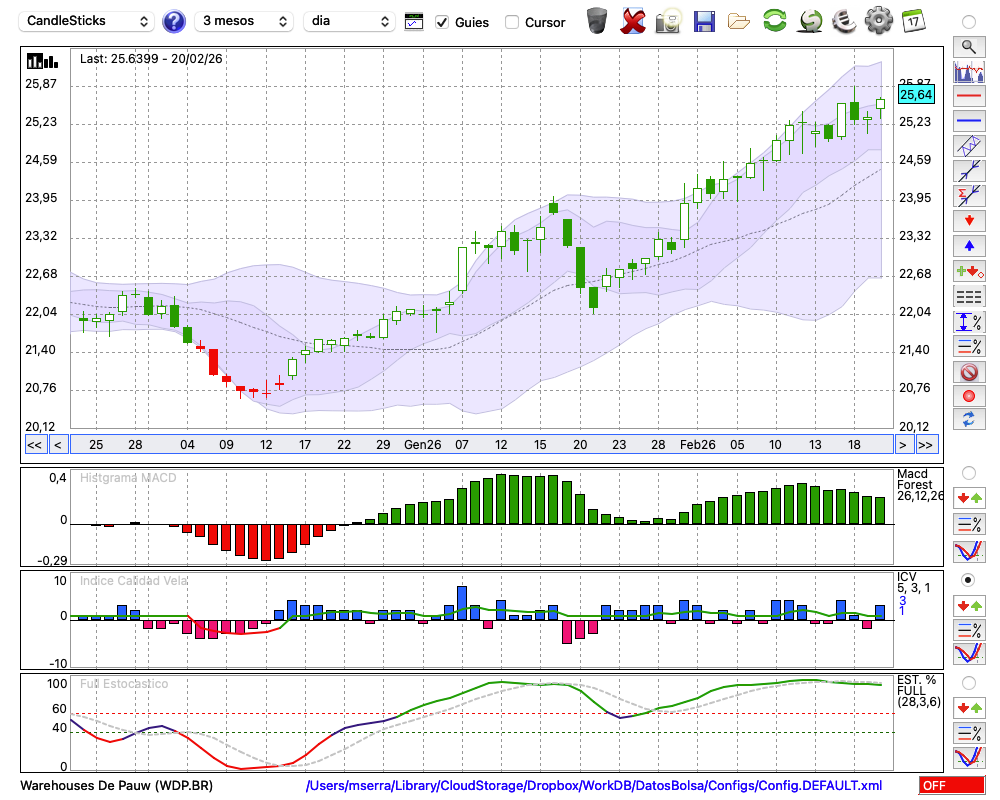
Task: Uncheck the Guies checkbox
Action: point(442,22)
